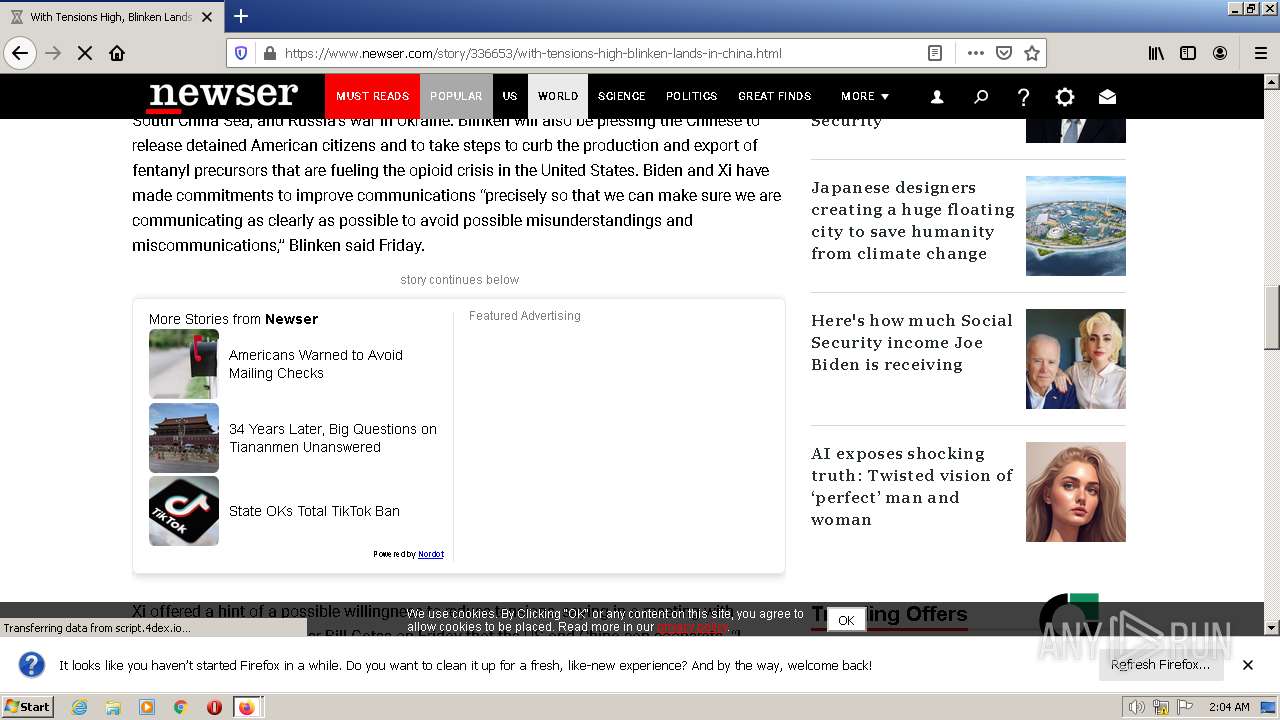The image size is (1280, 720).
Task: Open Chrome from taskbar
Action: coord(180,707)
